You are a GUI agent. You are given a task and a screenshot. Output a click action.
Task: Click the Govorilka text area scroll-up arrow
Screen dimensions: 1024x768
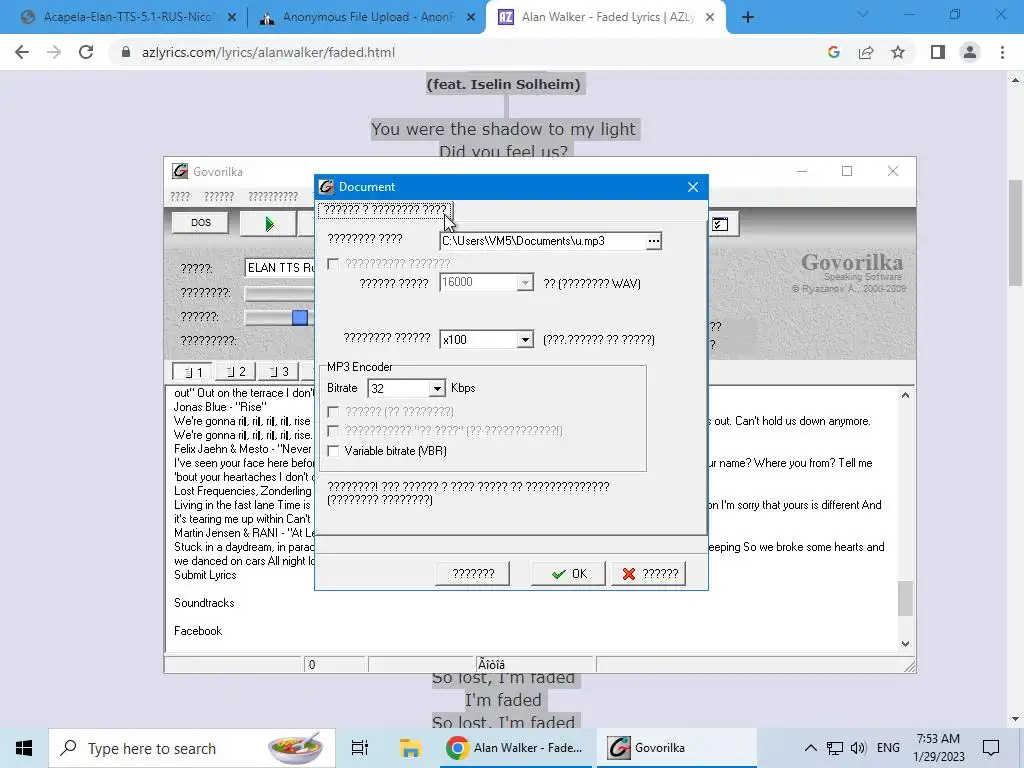coord(905,395)
